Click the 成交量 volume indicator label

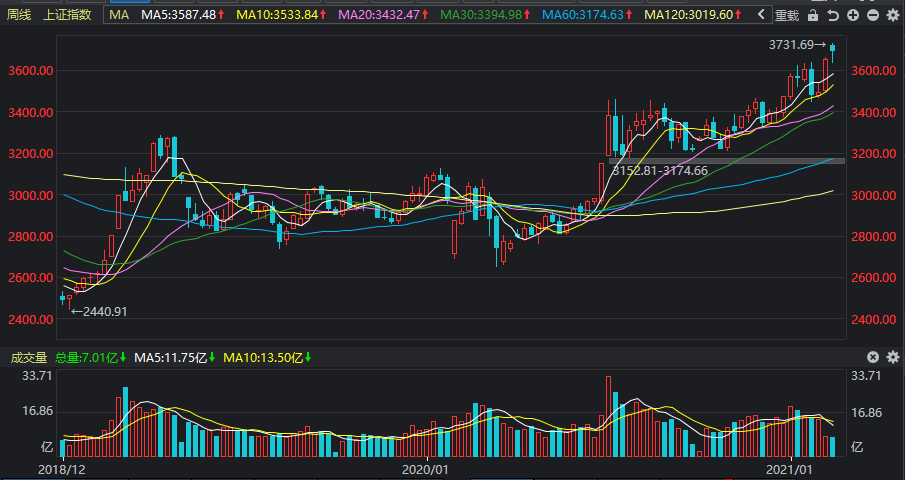click(x=28, y=357)
